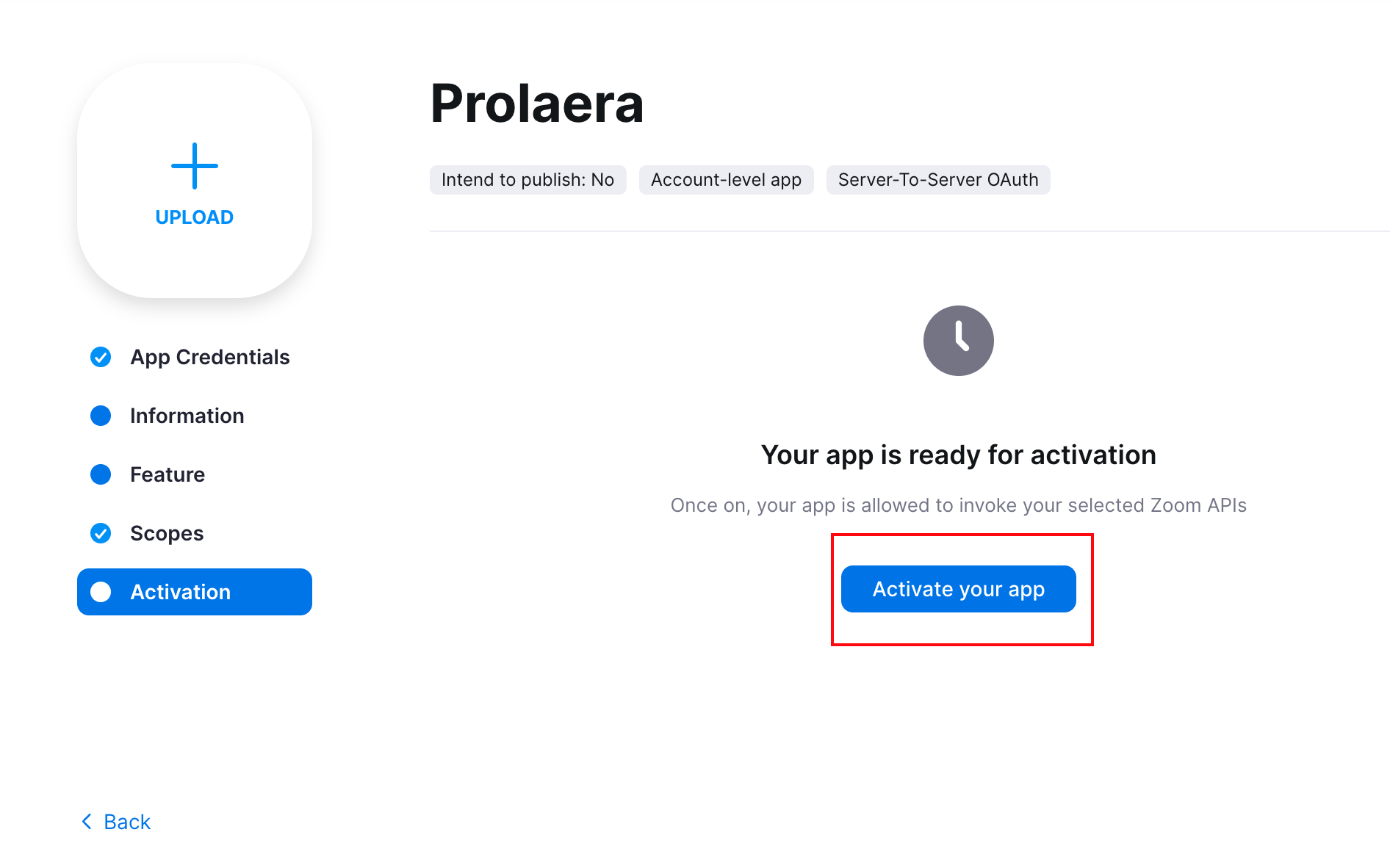1390x868 pixels.
Task: Select the Activation step in sidebar
Action: coord(180,592)
